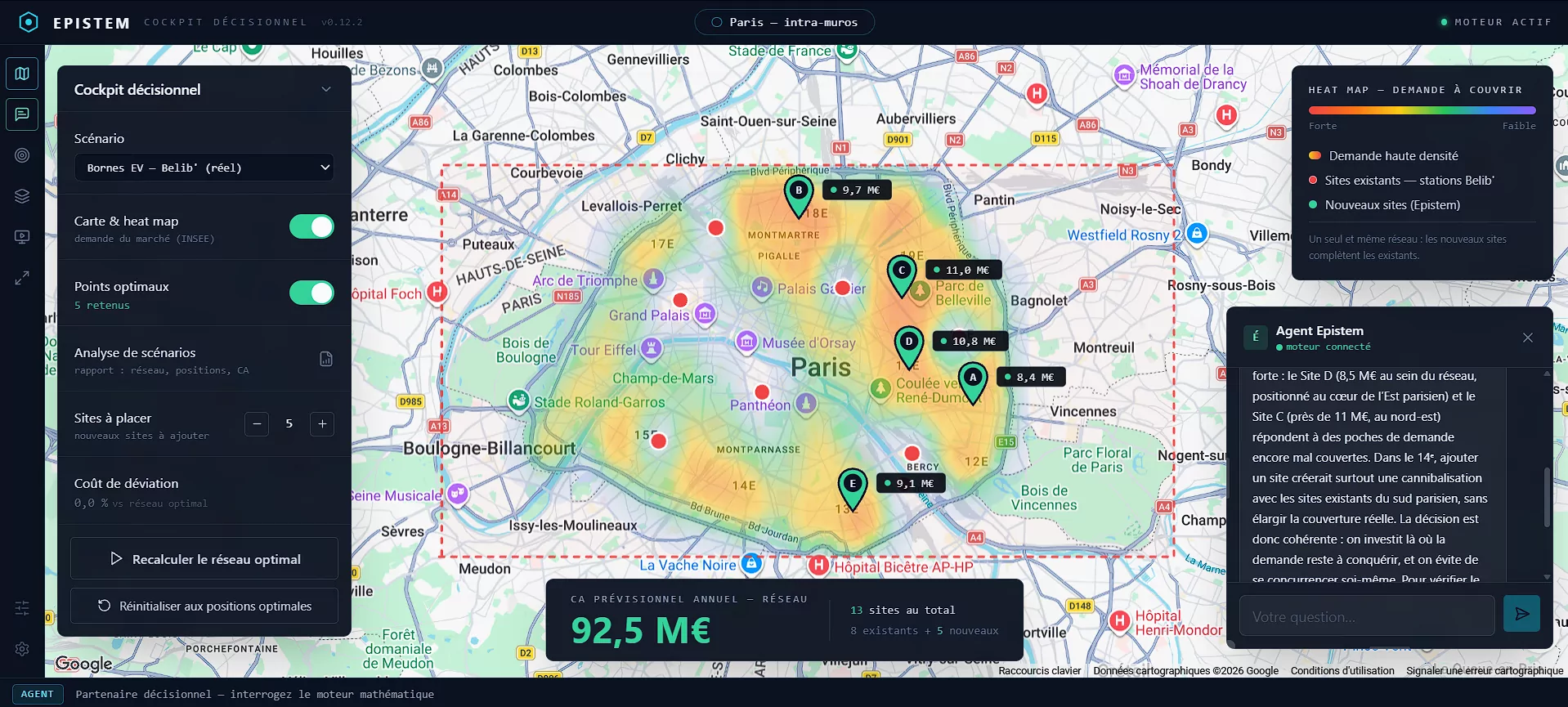This screenshot has width=1568, height=707.
Task: Click map pin for site B
Action: tap(799, 195)
